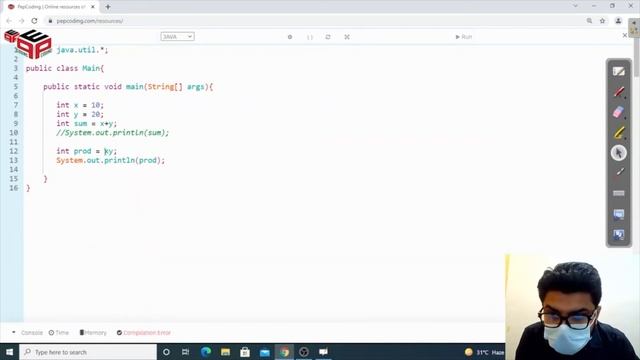Open a new browser tab

(108, 7)
